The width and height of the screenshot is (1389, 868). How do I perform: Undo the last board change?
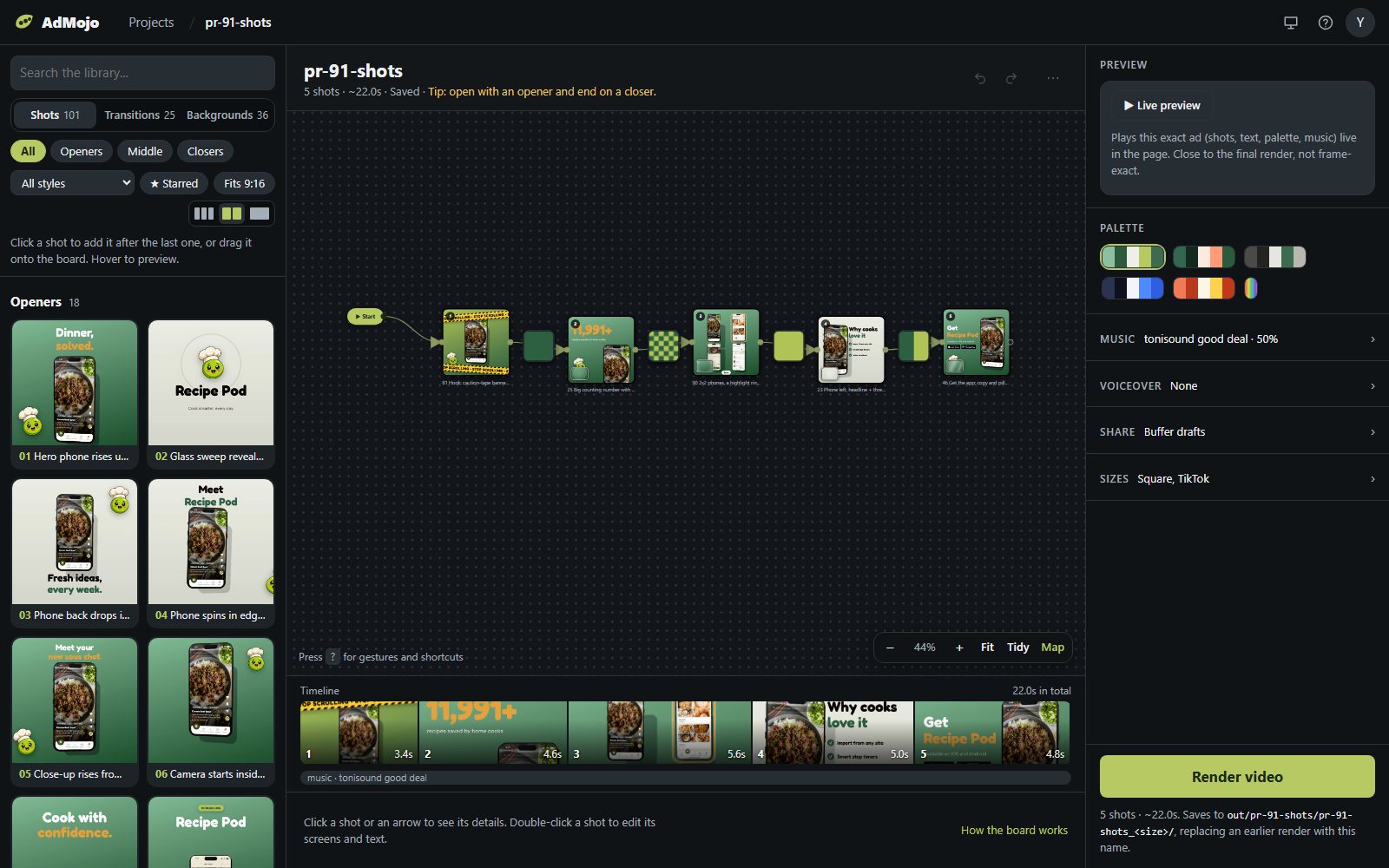click(x=980, y=78)
